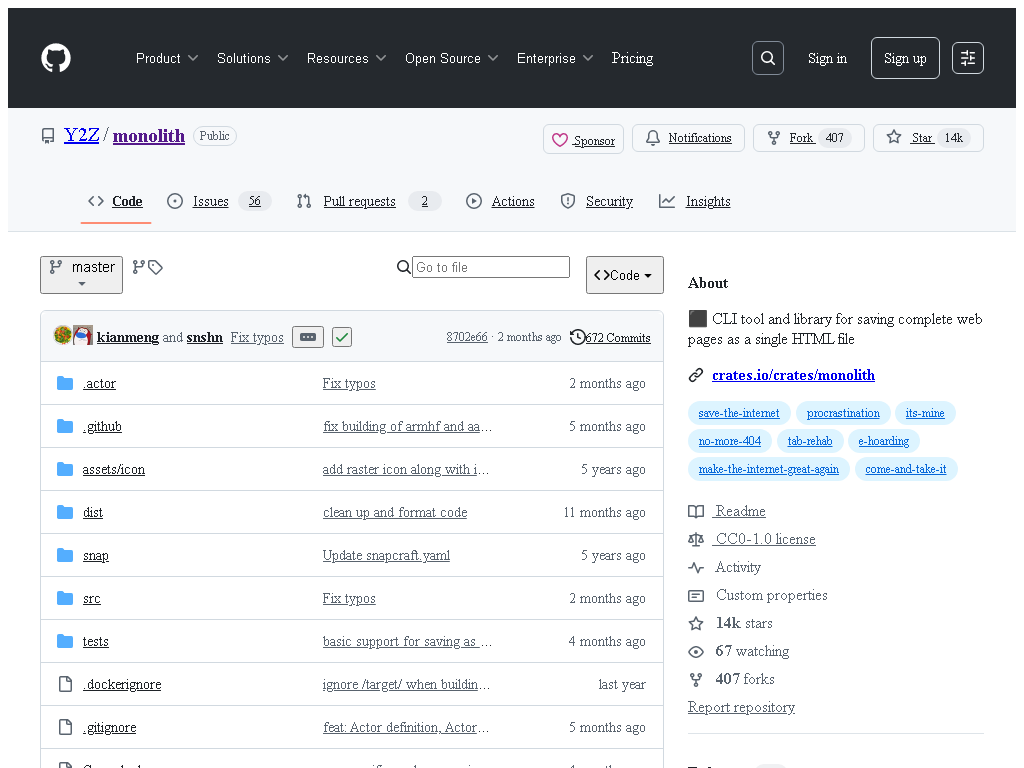Open 'clean up and format code' commit
This screenshot has height=768, width=1024.
pyautogui.click(x=395, y=512)
